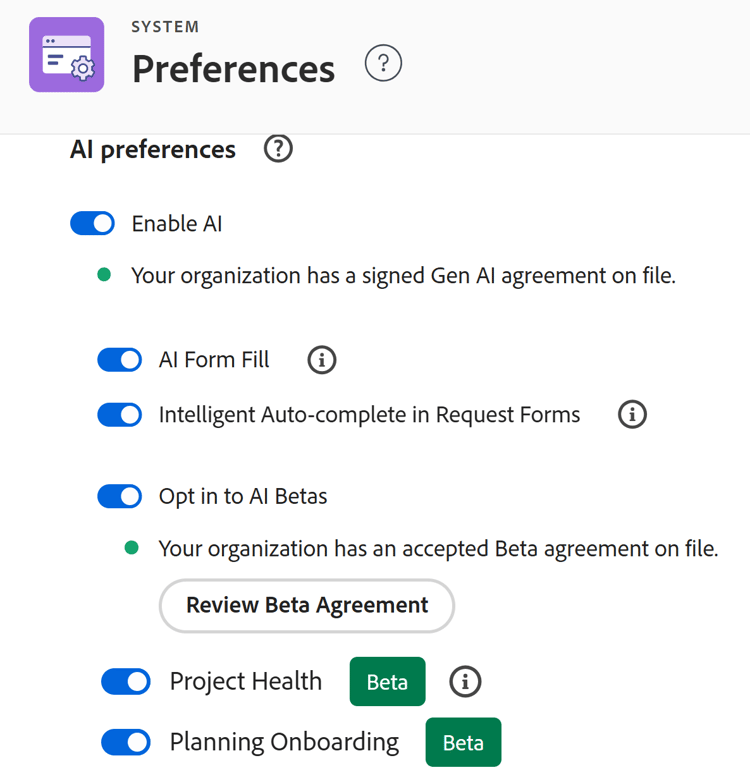
Task: Click the green dot by Beta agreement status
Action: coord(131,548)
